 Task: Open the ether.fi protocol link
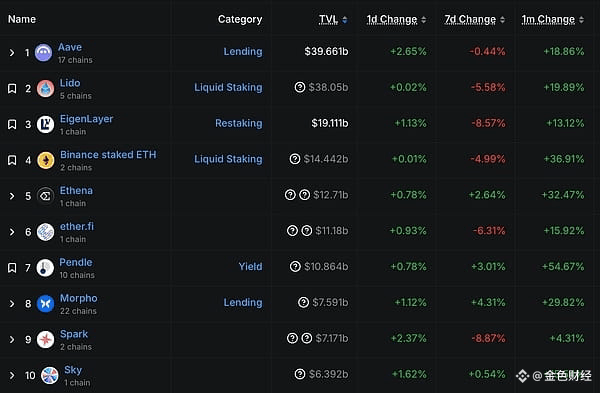[77, 227]
